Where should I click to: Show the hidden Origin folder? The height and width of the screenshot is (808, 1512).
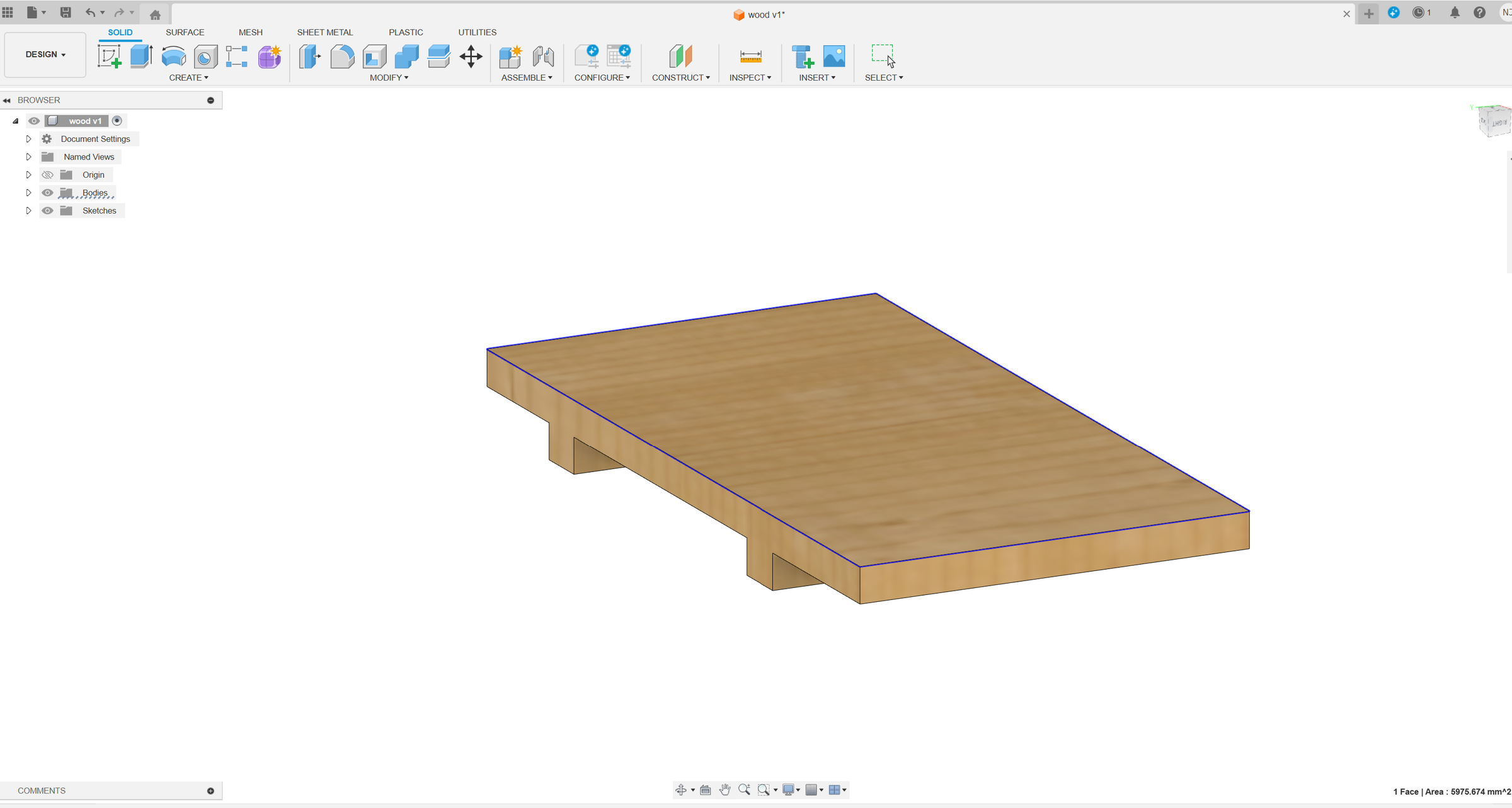click(x=47, y=175)
